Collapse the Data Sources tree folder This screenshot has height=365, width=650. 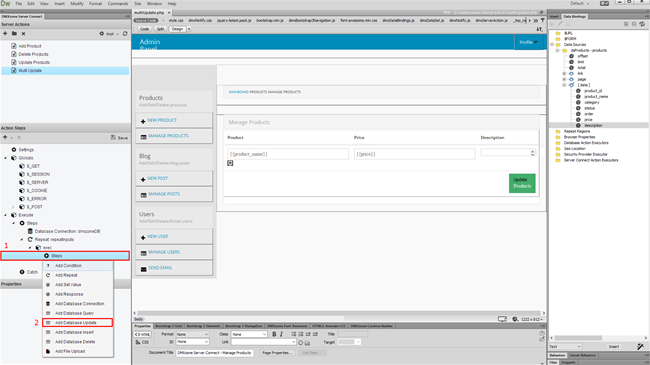click(552, 44)
